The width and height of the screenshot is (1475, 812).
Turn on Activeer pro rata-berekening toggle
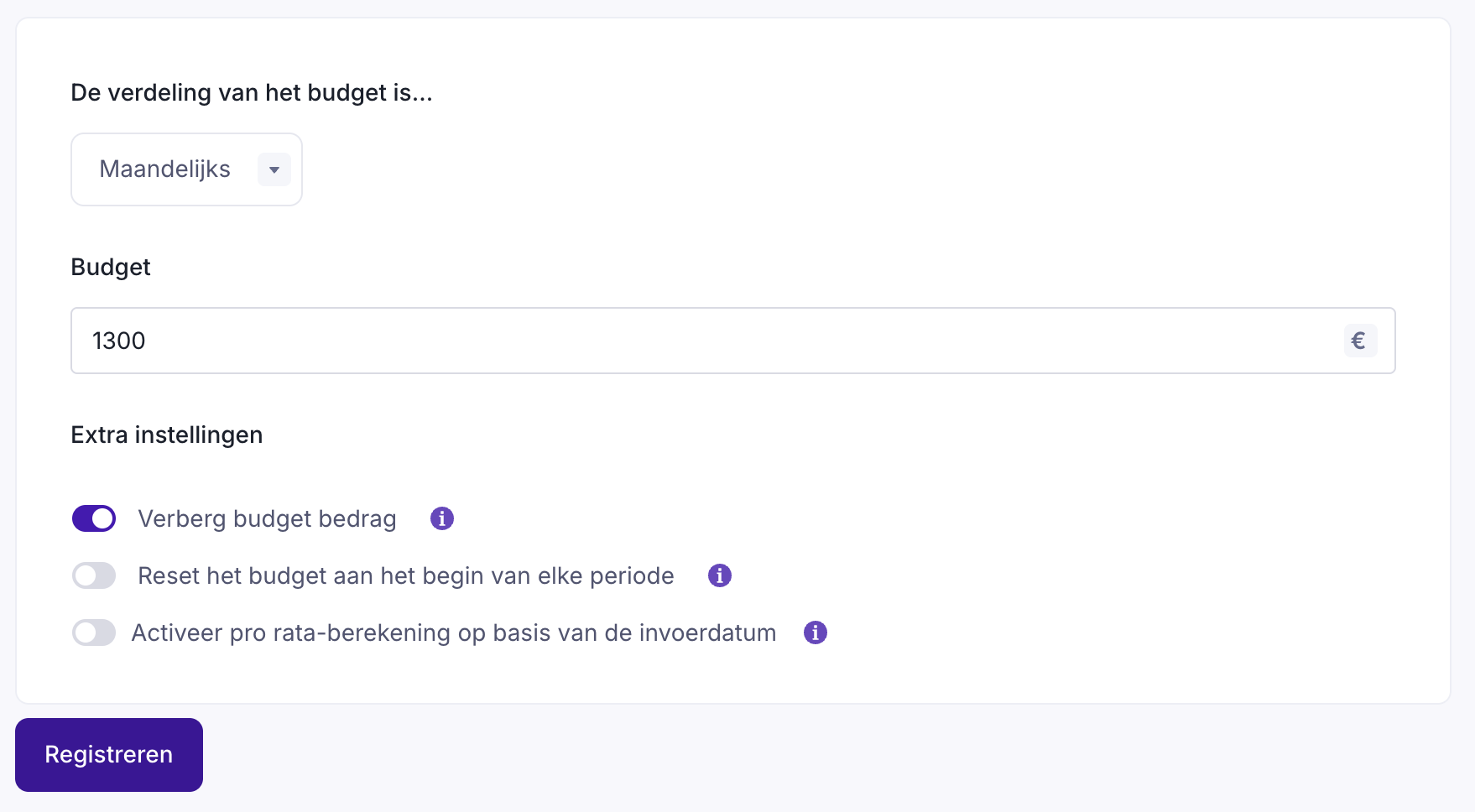(94, 632)
